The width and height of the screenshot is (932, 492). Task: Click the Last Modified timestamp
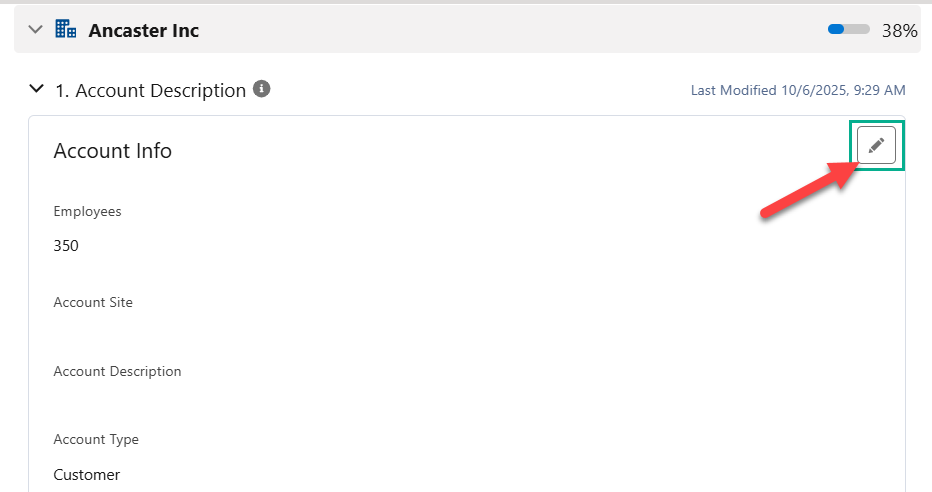(x=798, y=90)
